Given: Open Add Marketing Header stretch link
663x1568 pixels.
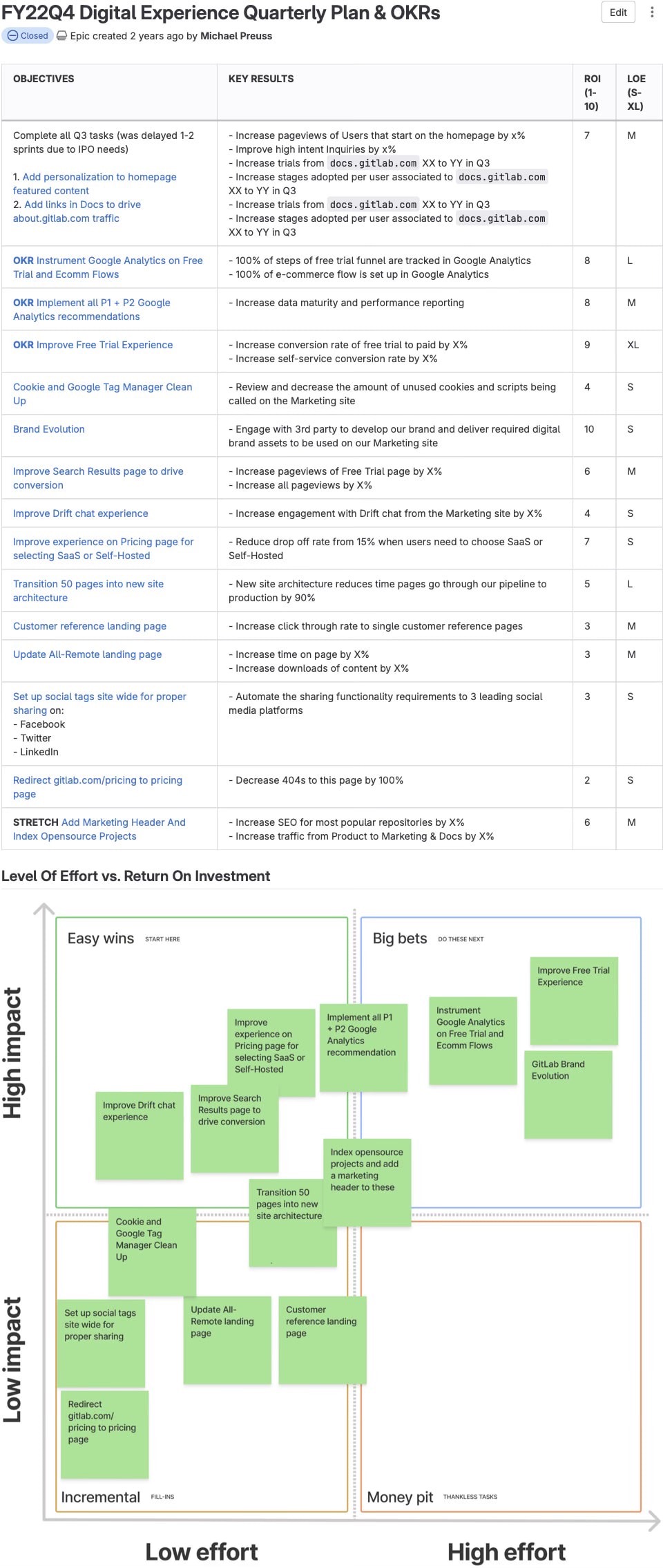Looking at the screenshot, I should tap(123, 822).
